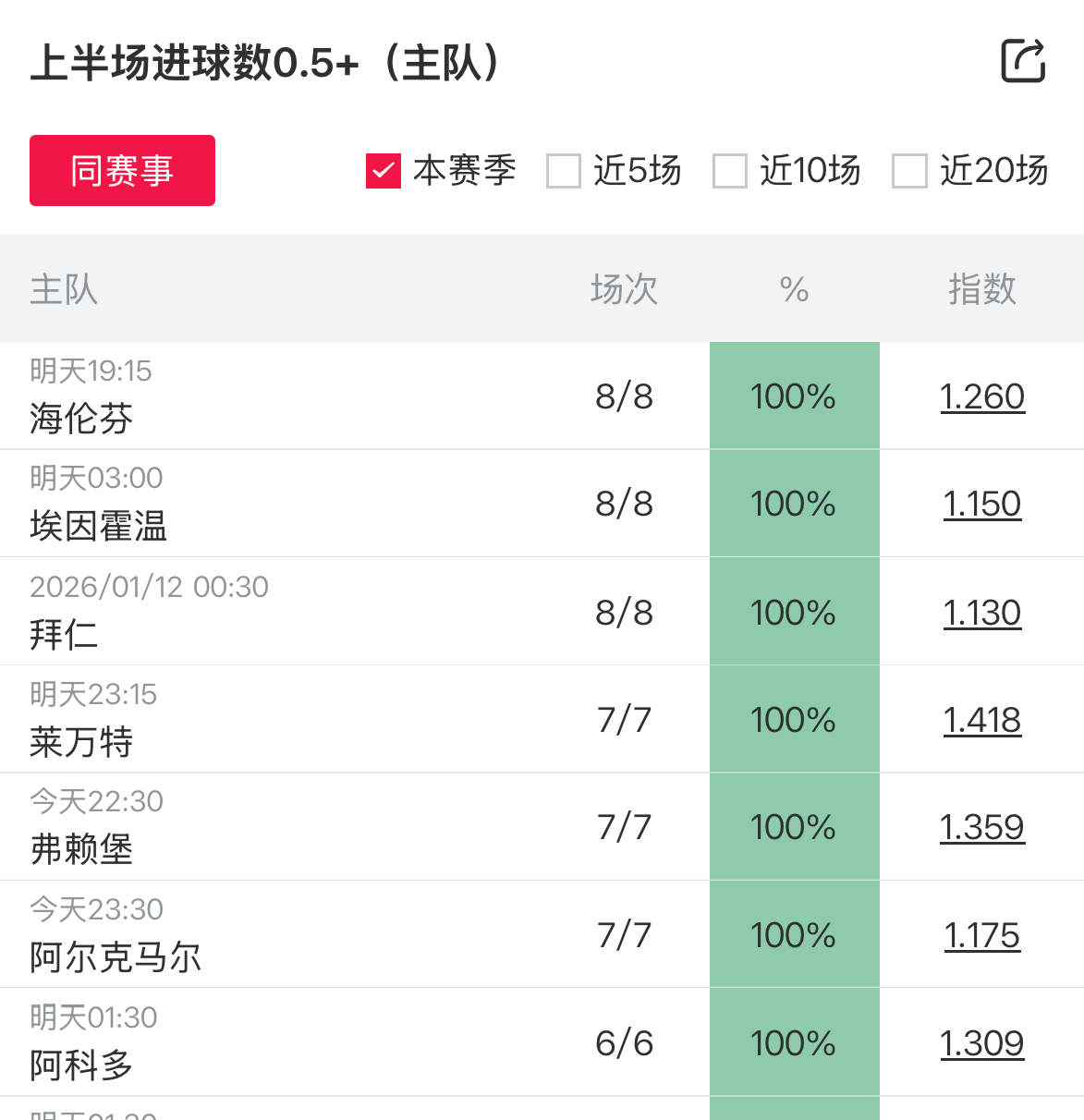1084x1120 pixels.
Task: Tap the share icon at top right
Action: [1023, 61]
